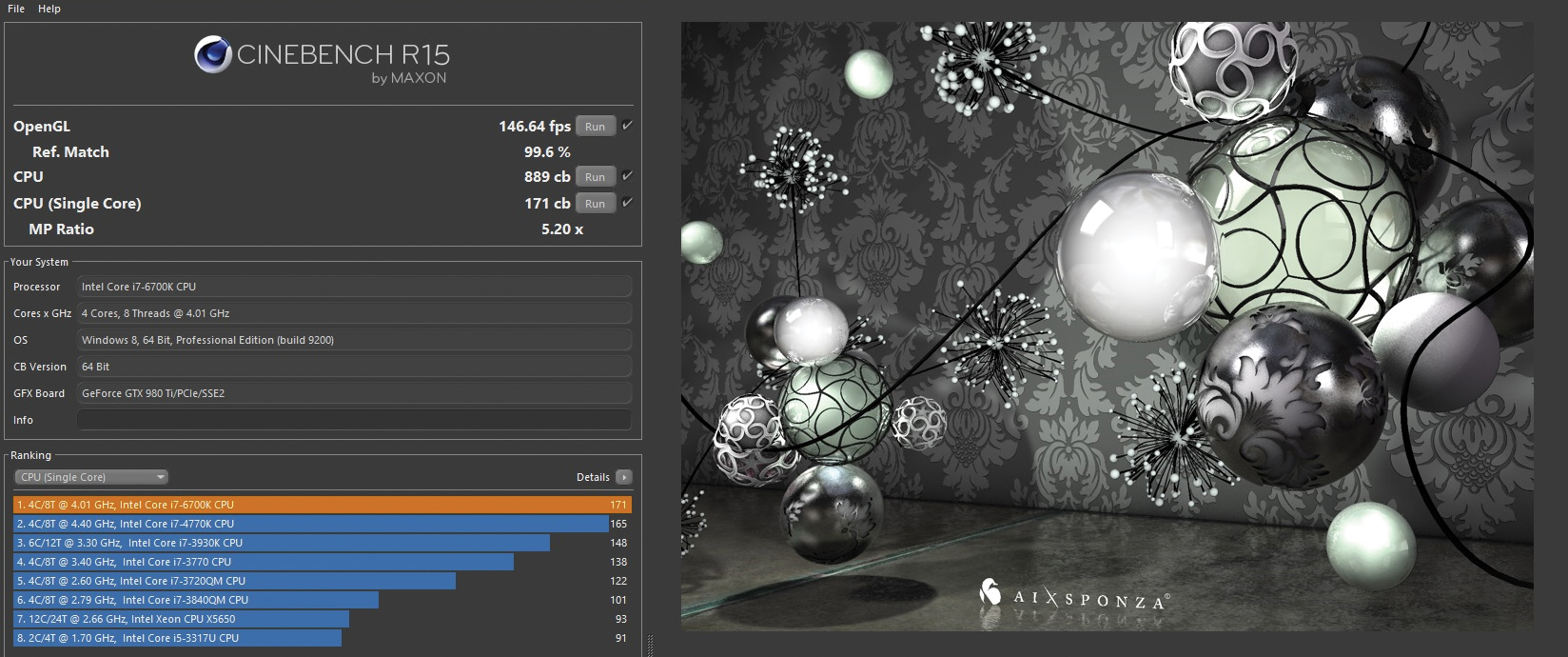Run the OpenGL benchmark
1568x657 pixels.
point(595,127)
